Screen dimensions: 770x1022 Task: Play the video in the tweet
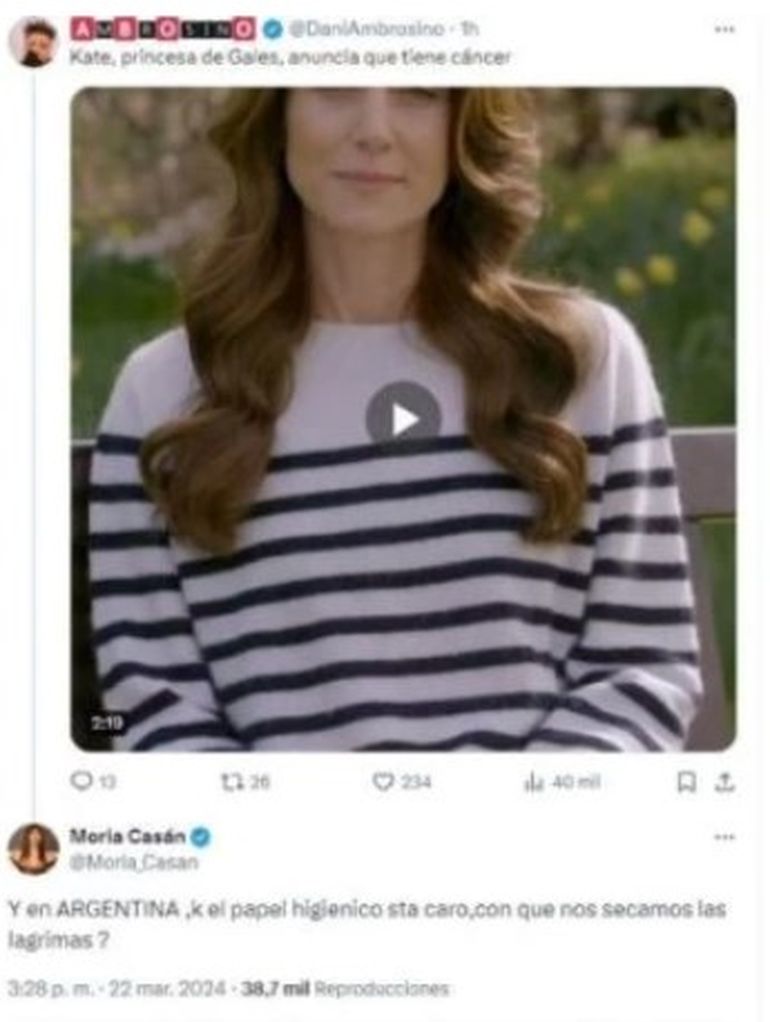pyautogui.click(x=403, y=419)
